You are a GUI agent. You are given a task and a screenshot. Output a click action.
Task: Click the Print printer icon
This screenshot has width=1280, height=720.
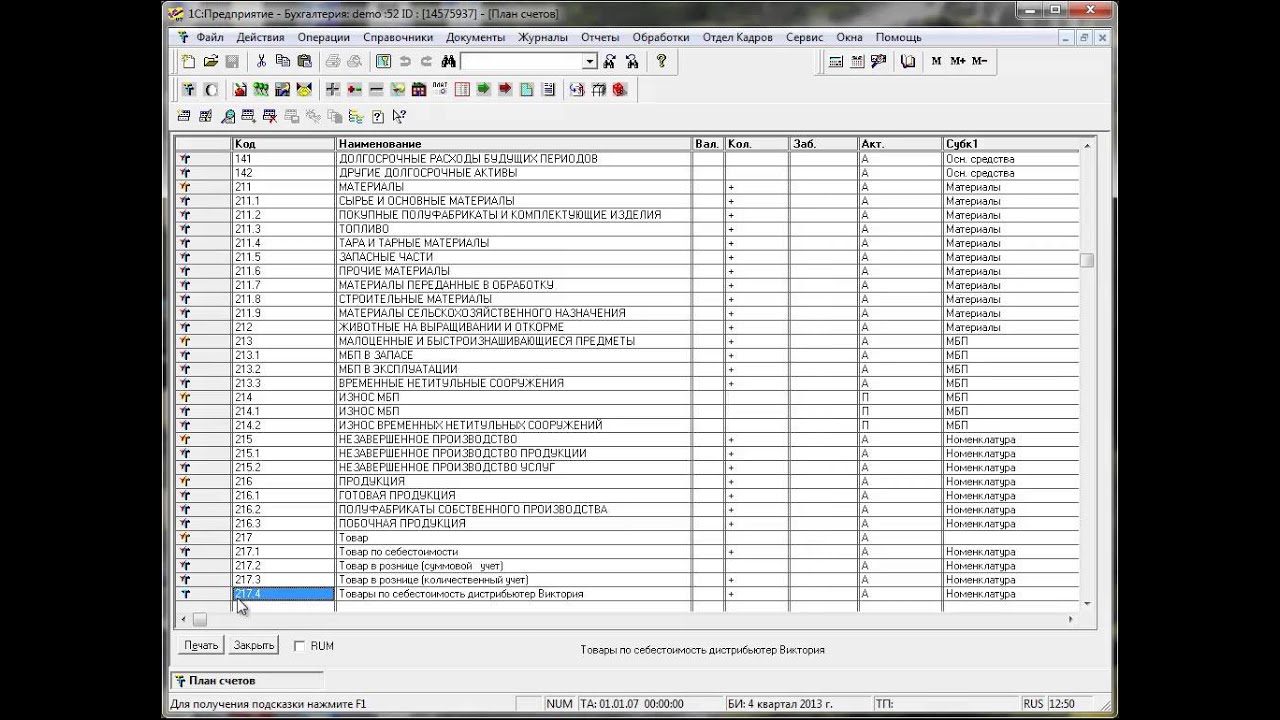click(x=333, y=62)
